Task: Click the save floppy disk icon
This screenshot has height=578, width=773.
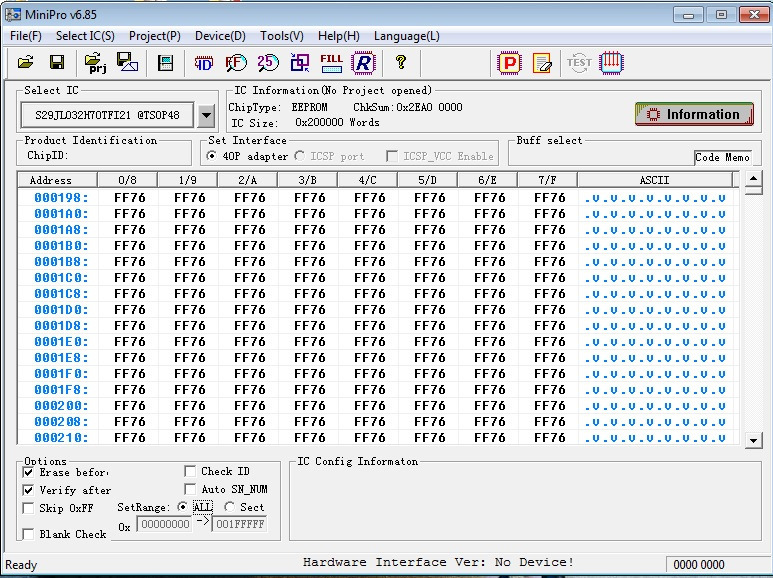Action: coord(57,62)
